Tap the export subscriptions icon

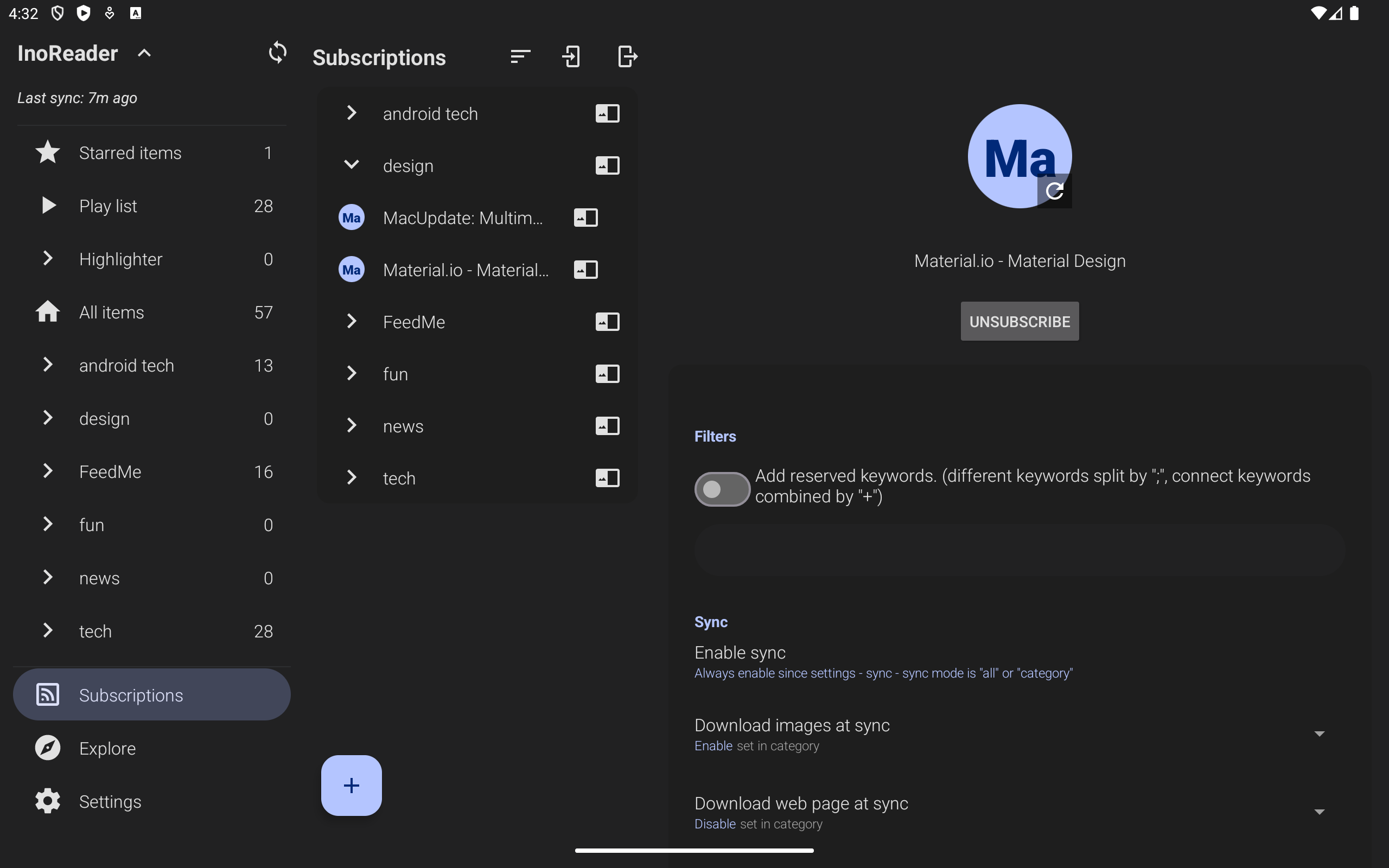627,56
